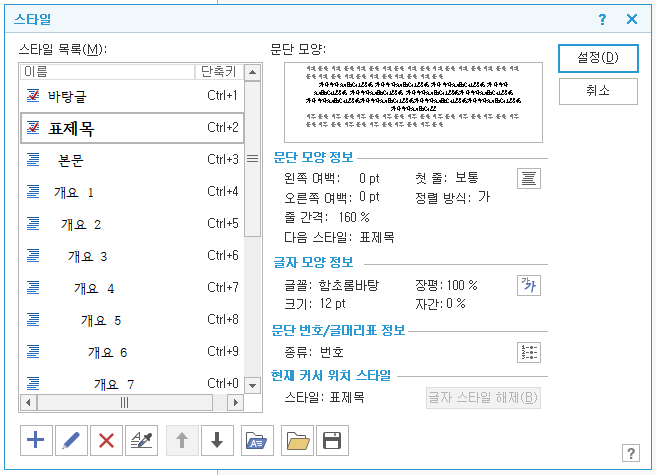Click the horizontal scrollbar thumb
Image resolution: width=656 pixels, height=475 pixels.
[x=125, y=403]
